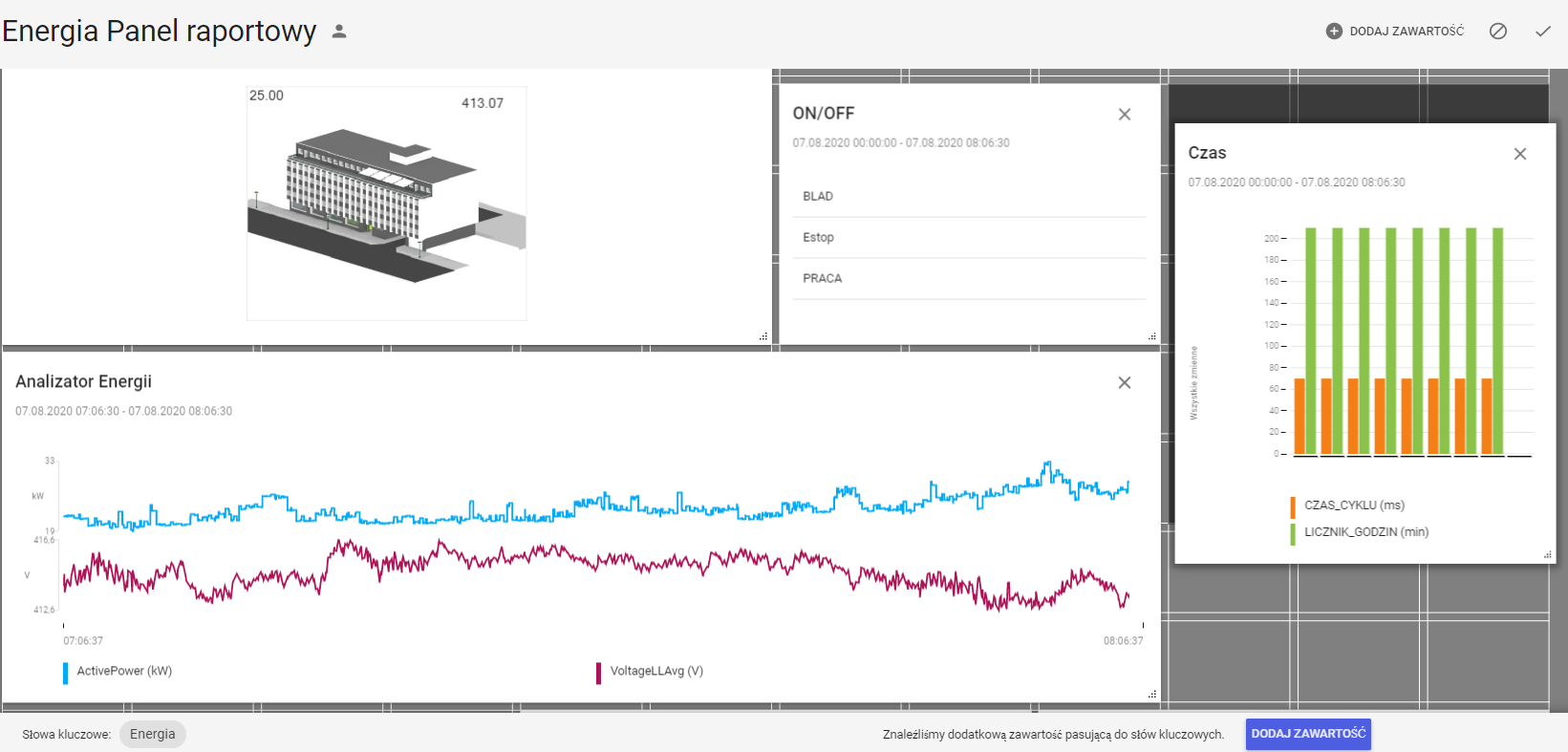
Task: Click the circle-slash discard changes icon
Action: (x=1498, y=32)
